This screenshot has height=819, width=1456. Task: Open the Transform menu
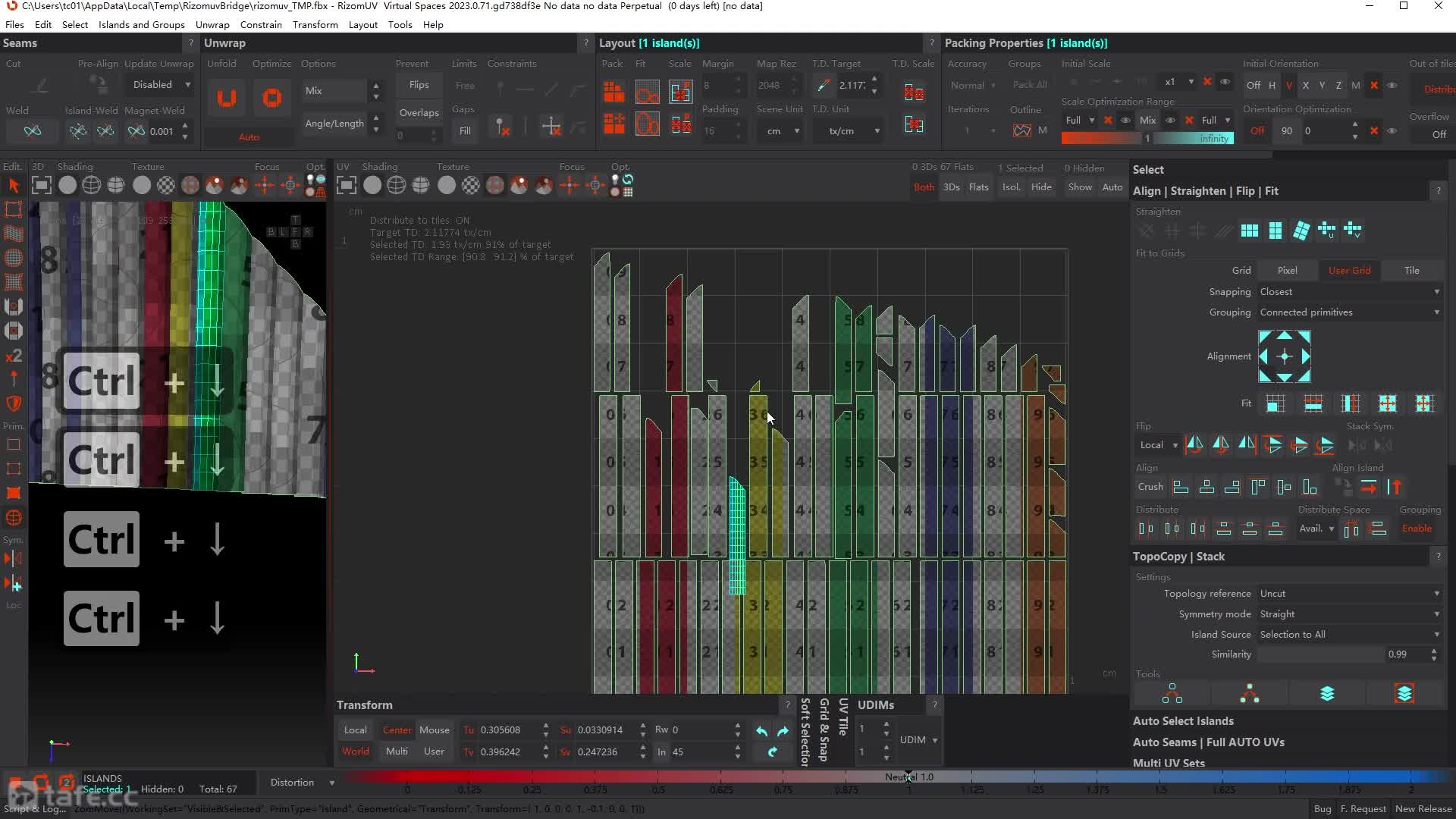click(x=315, y=24)
